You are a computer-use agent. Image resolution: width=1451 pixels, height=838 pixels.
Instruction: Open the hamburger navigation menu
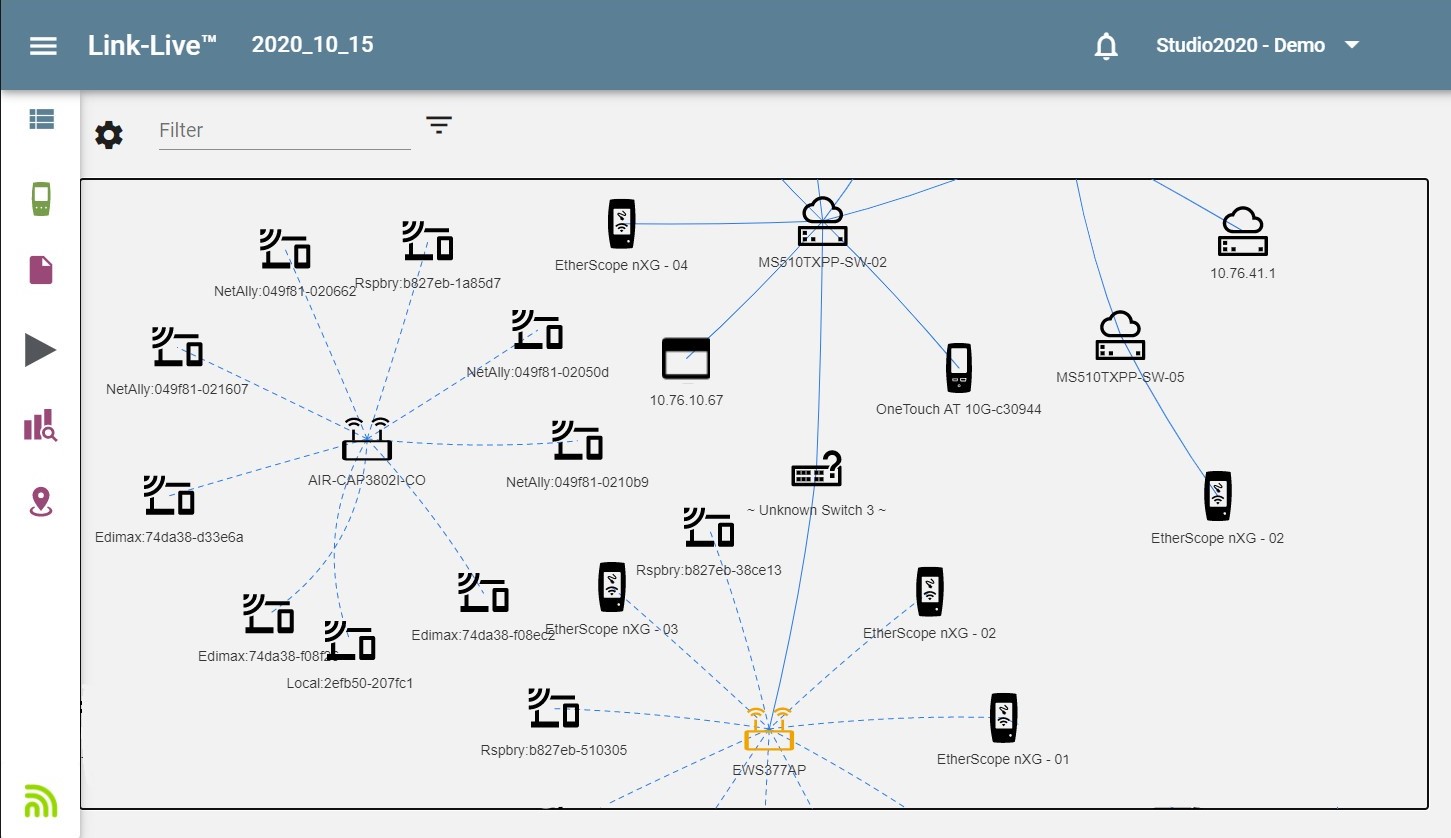coord(43,46)
